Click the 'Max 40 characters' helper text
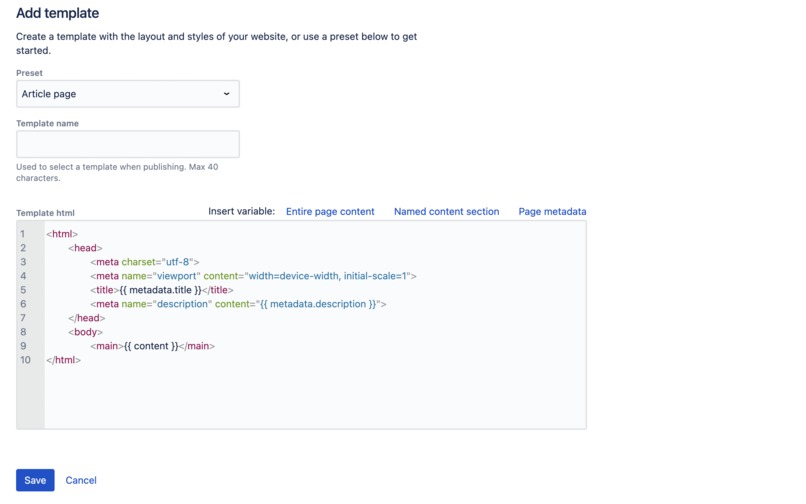This screenshot has height=504, width=806. tap(117, 172)
